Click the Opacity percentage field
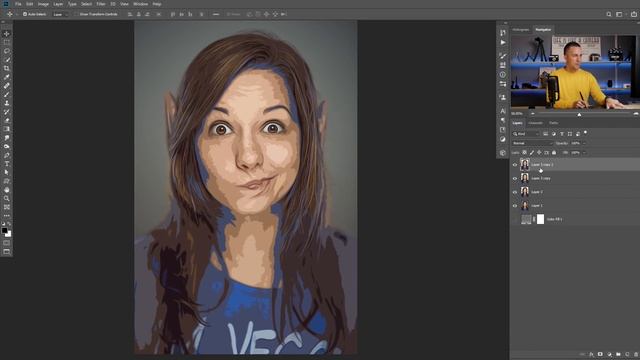 tap(576, 143)
